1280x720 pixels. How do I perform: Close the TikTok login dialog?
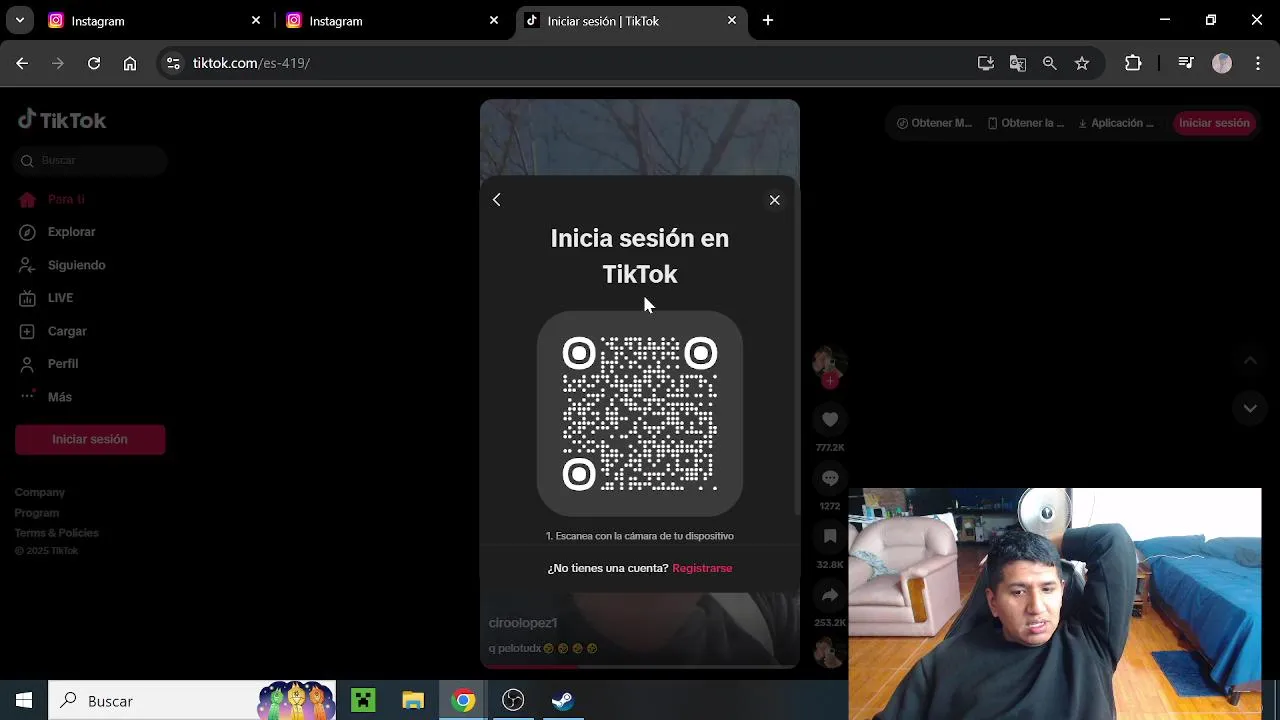pyautogui.click(x=774, y=200)
